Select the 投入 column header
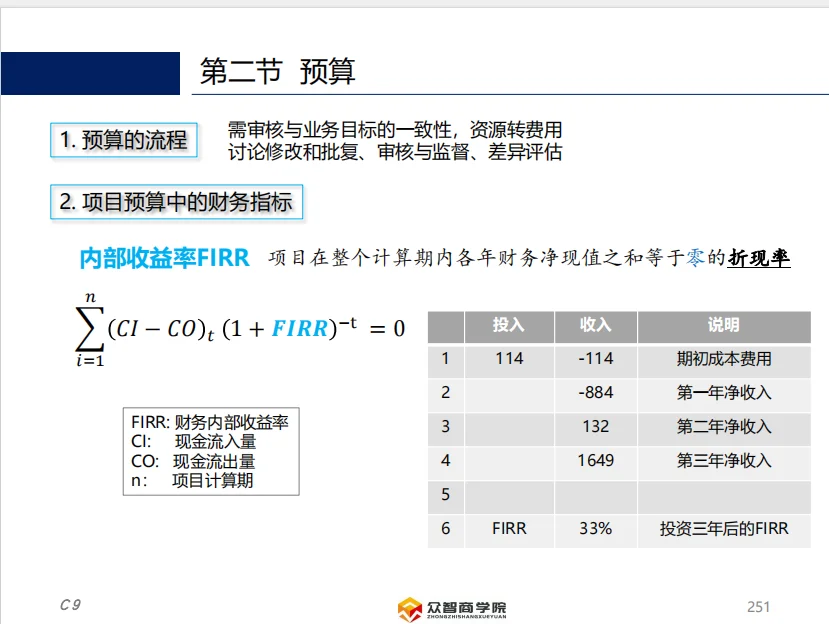 508,326
